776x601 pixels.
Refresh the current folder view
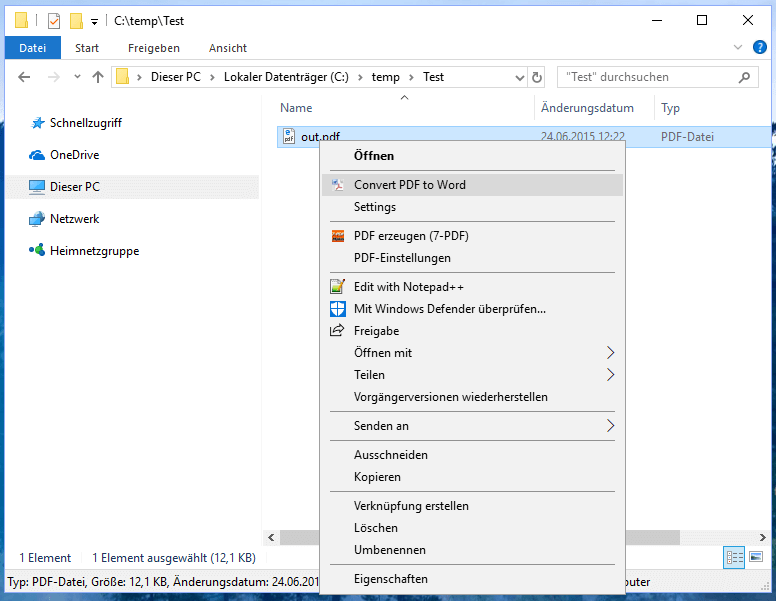[536, 77]
